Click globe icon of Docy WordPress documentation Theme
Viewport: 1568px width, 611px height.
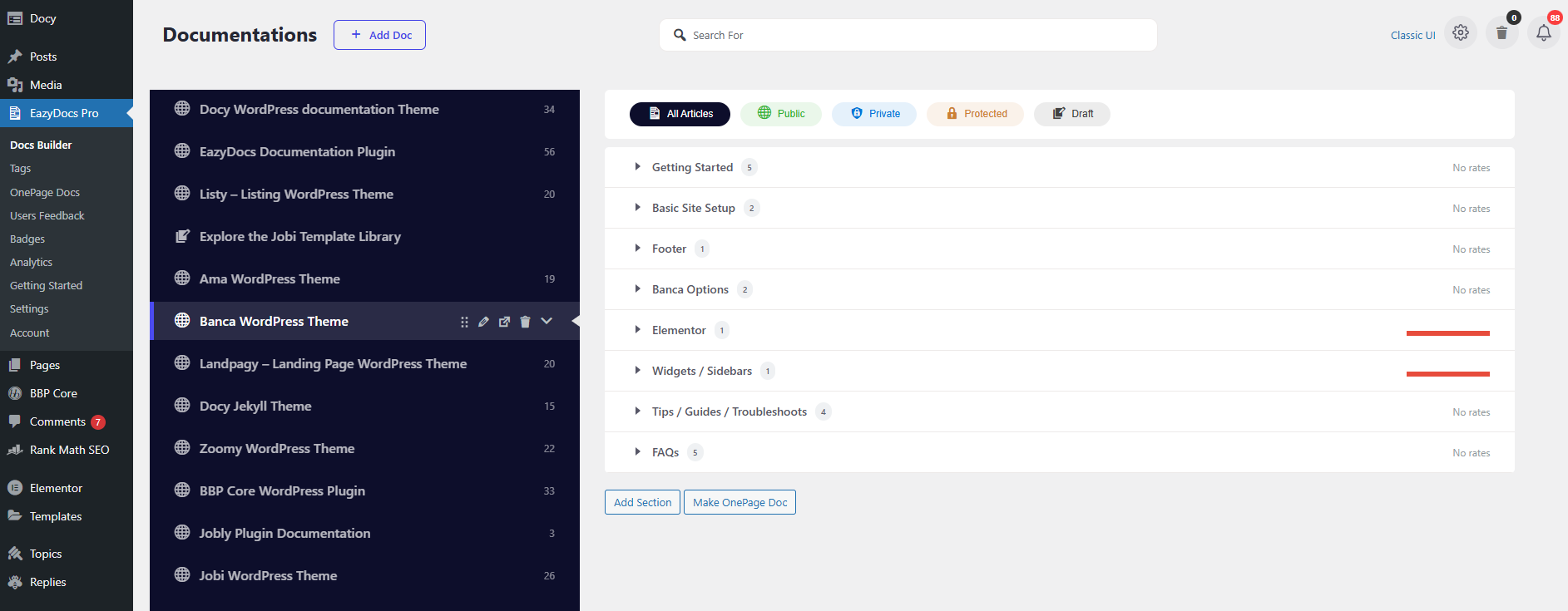point(182,108)
